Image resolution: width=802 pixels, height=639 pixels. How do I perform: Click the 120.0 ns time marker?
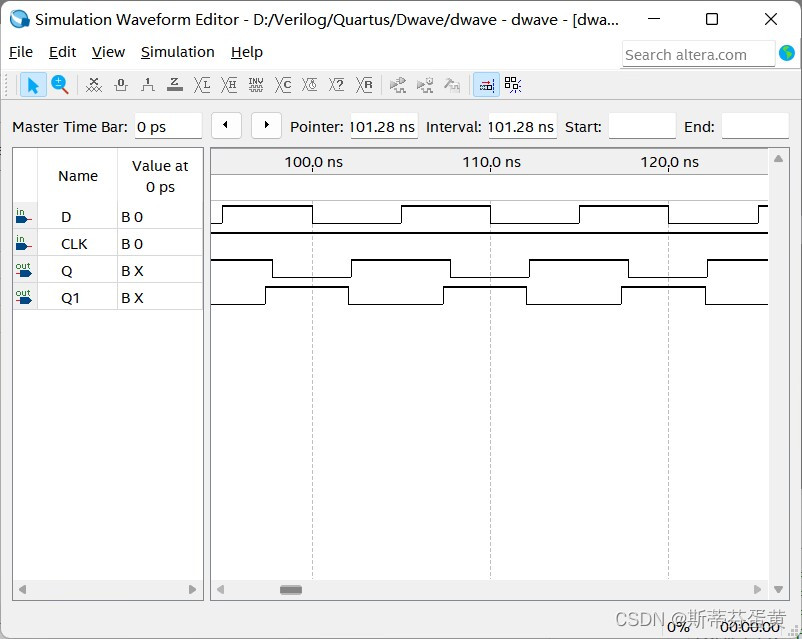pos(669,162)
